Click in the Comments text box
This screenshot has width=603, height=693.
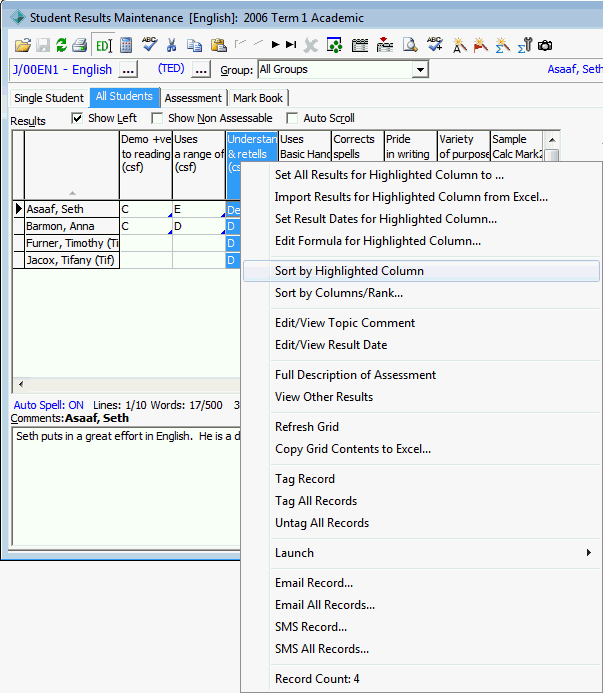(126, 486)
